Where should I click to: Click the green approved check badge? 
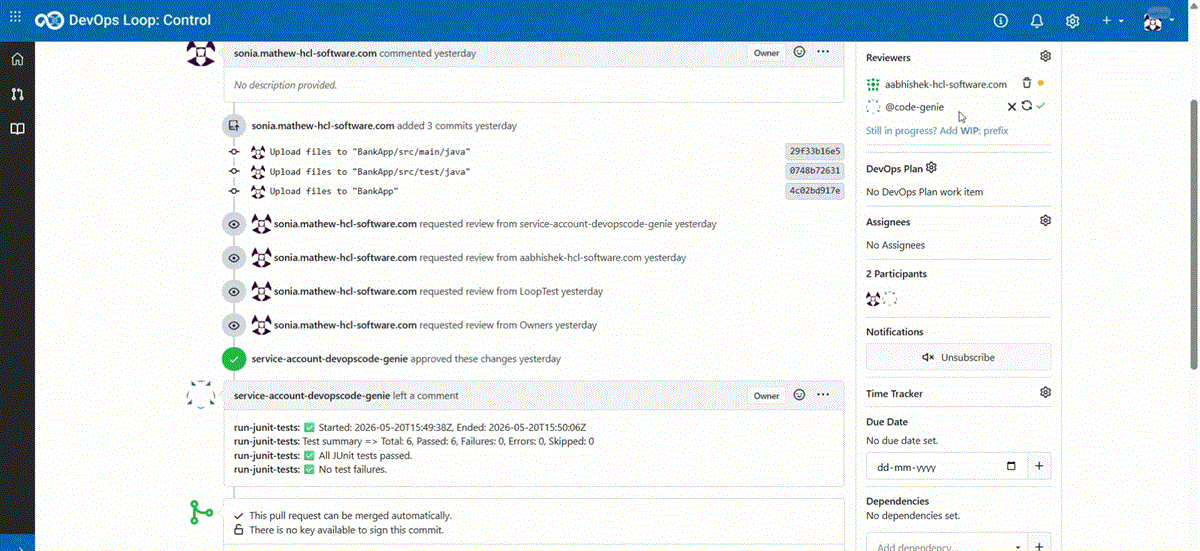click(234, 358)
